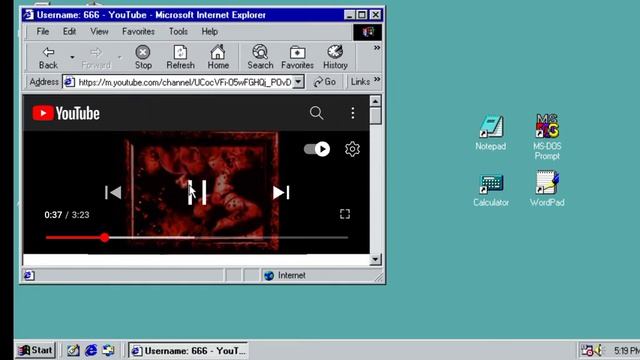This screenshot has height=360, width=640.
Task: Select the Notepad desktop icon
Action: pyautogui.click(x=491, y=133)
